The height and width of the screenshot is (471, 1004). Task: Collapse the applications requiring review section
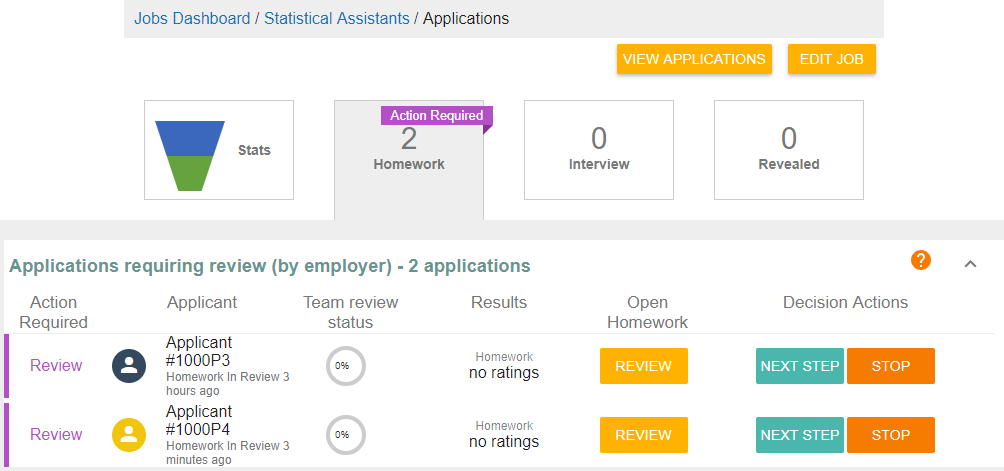[x=969, y=264]
